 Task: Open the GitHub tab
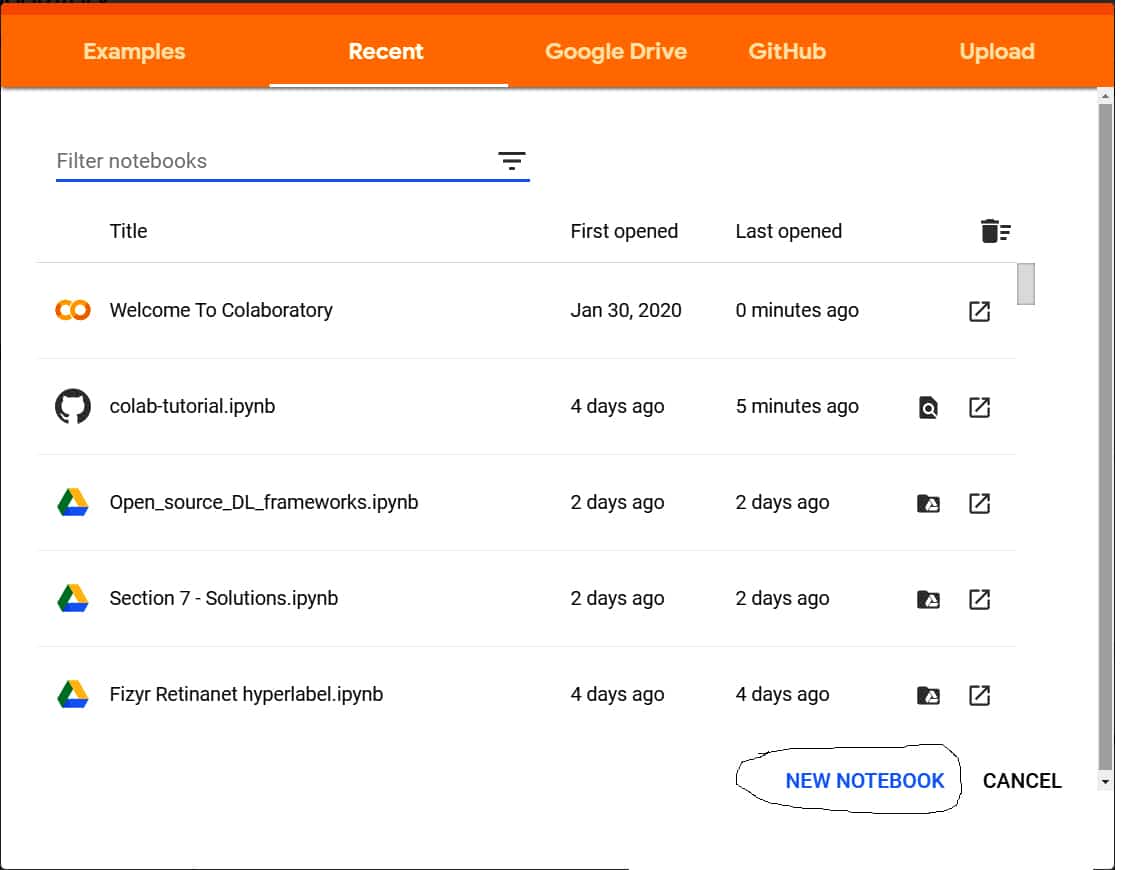point(787,52)
